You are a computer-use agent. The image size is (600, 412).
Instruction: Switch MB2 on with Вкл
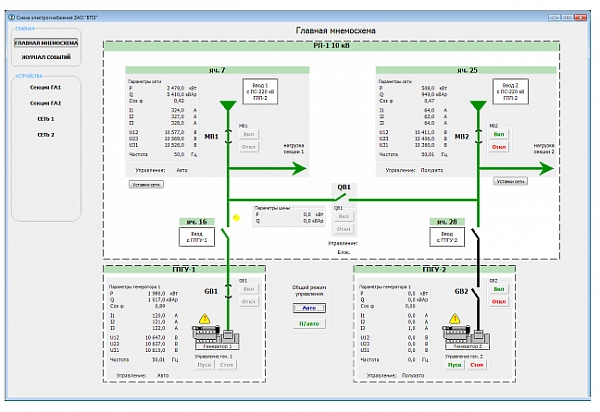(x=499, y=133)
